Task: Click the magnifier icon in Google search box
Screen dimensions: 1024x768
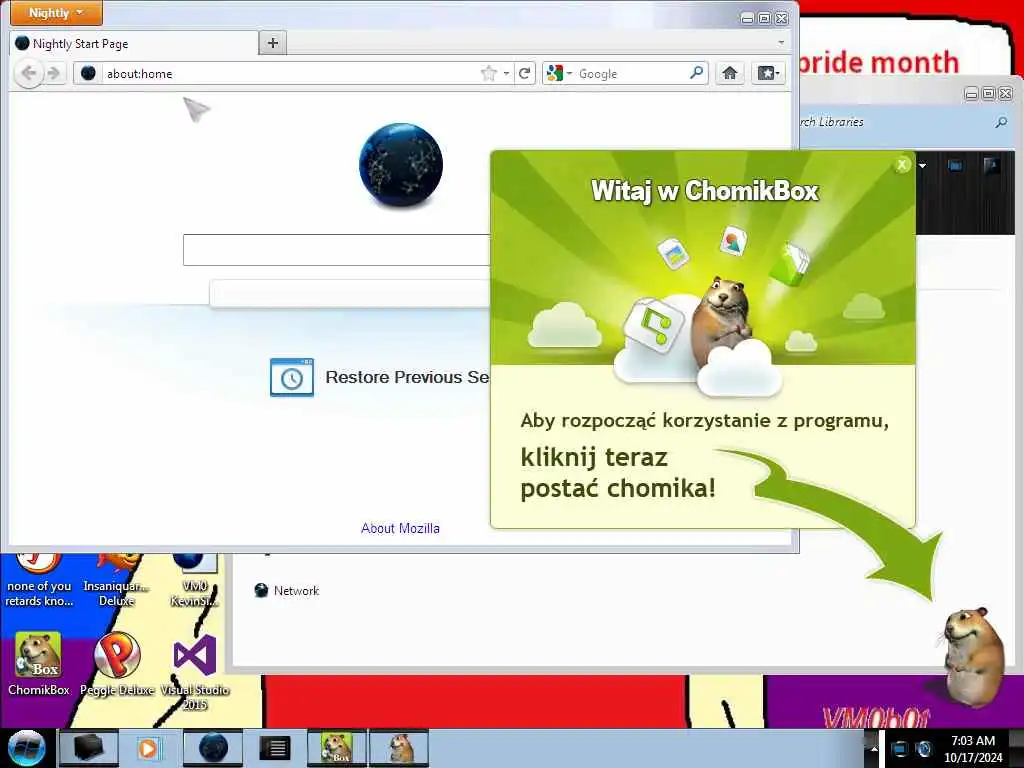Action: 697,72
